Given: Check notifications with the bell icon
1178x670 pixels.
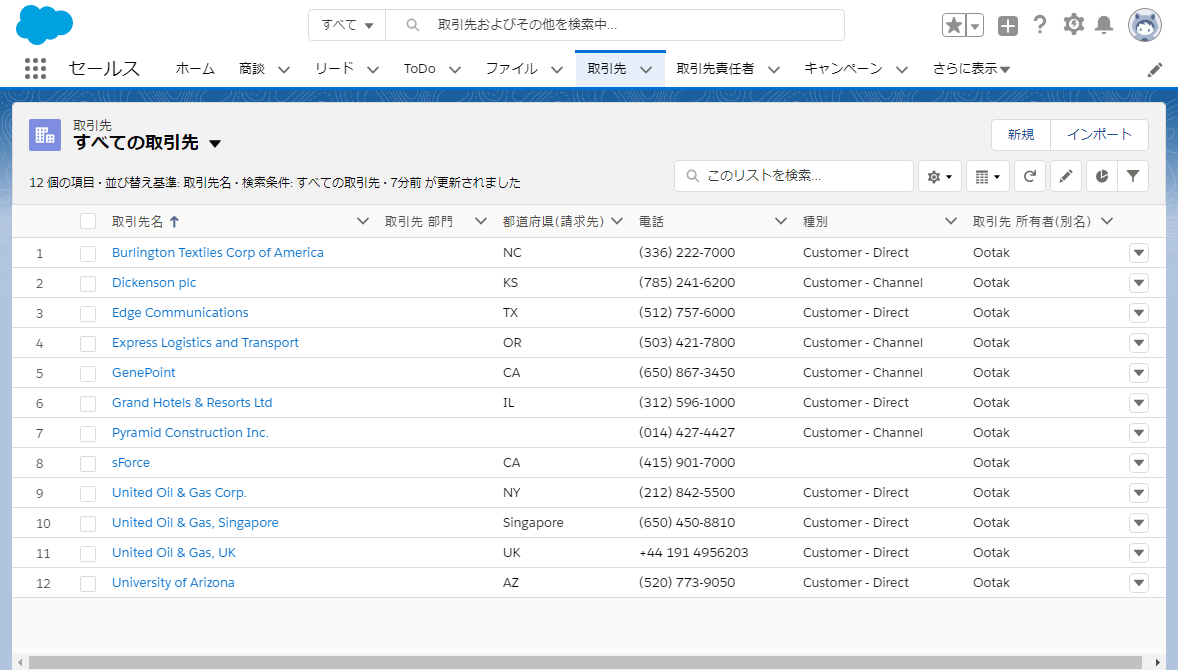Looking at the screenshot, I should point(1105,25).
